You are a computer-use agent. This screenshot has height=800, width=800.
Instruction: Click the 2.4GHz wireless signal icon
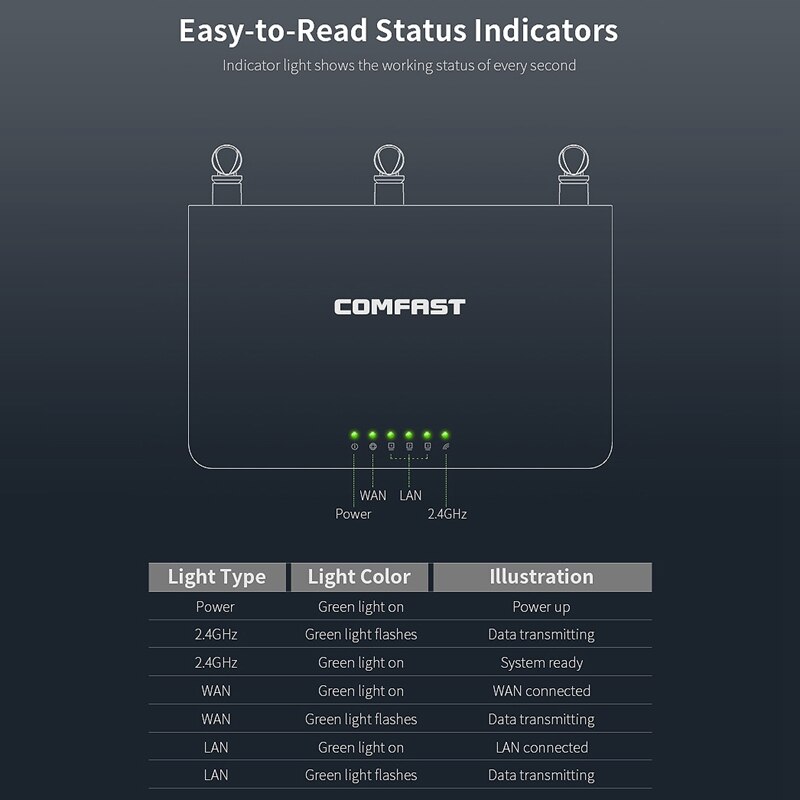click(x=445, y=447)
